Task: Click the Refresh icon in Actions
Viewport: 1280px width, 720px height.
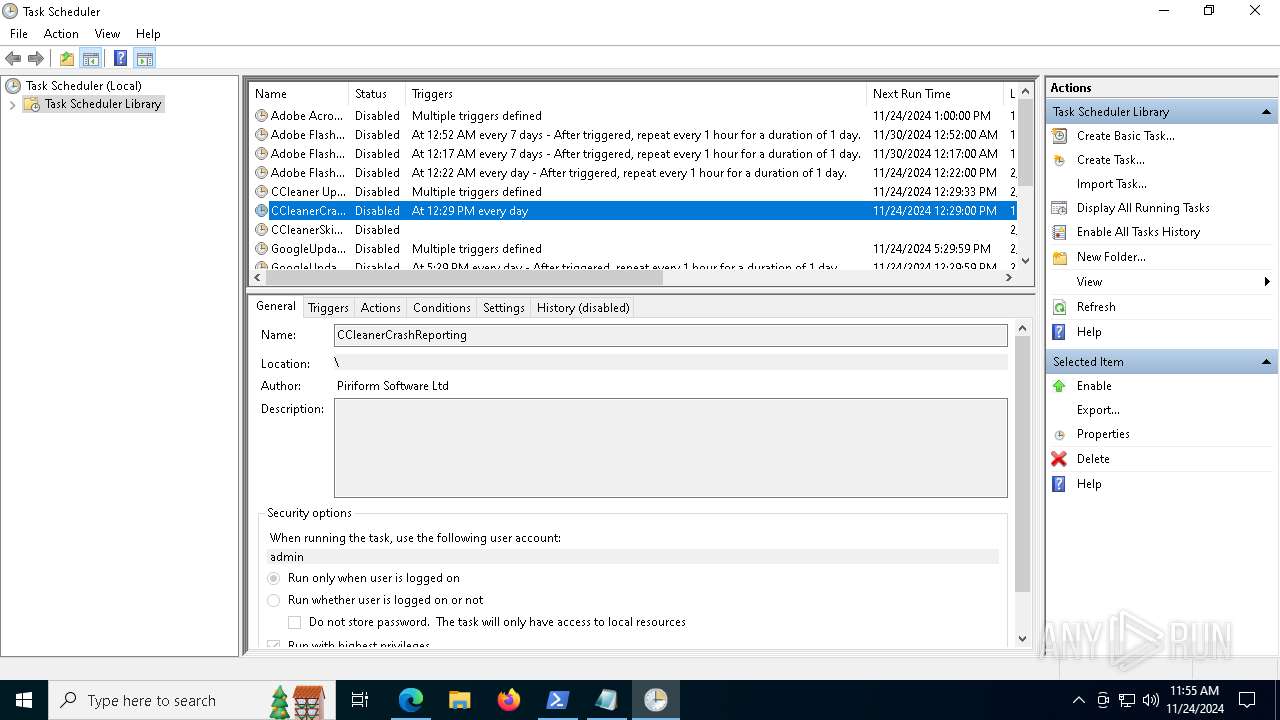Action: pos(1059,307)
